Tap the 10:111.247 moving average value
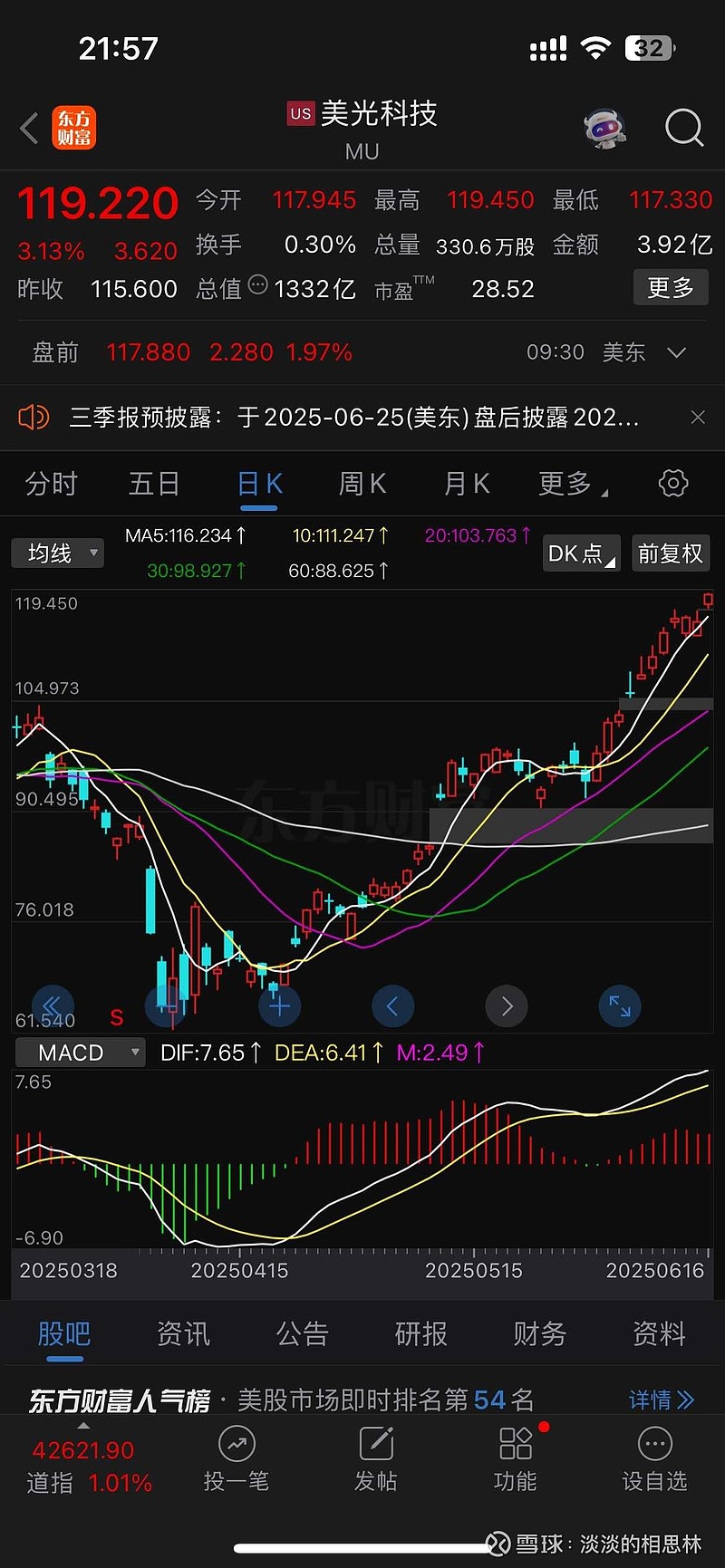 click(x=340, y=535)
